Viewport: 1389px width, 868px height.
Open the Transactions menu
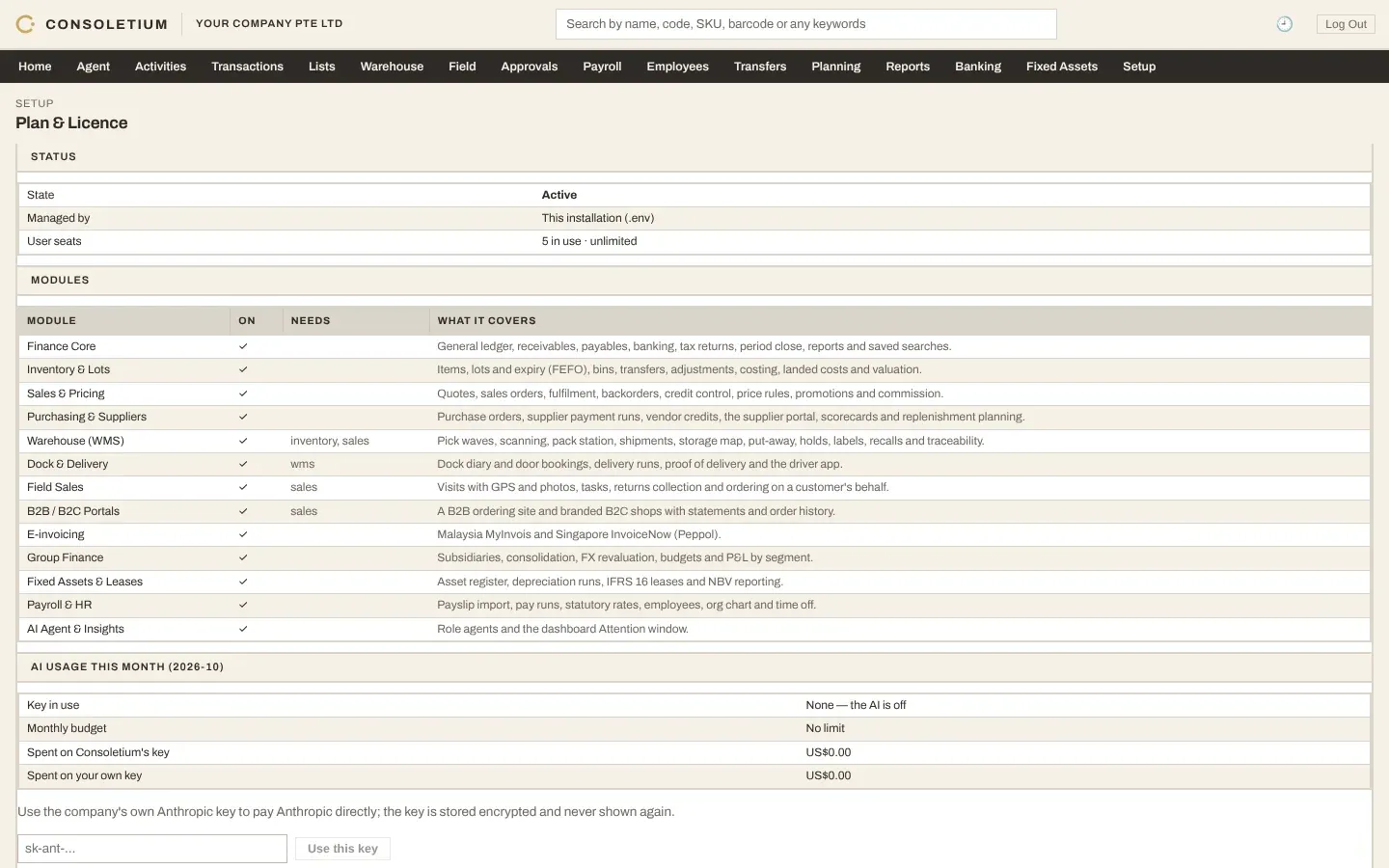247,67
